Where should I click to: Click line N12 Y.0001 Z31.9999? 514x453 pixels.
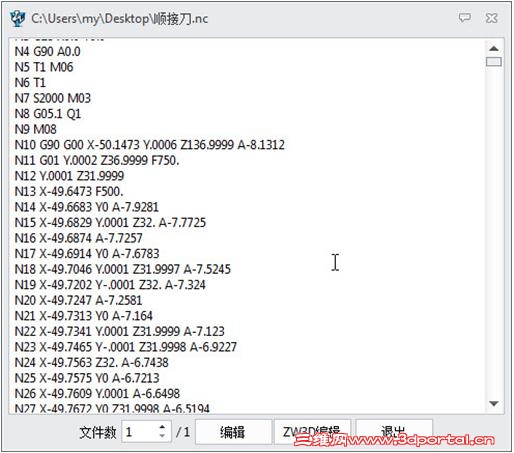click(x=69, y=176)
